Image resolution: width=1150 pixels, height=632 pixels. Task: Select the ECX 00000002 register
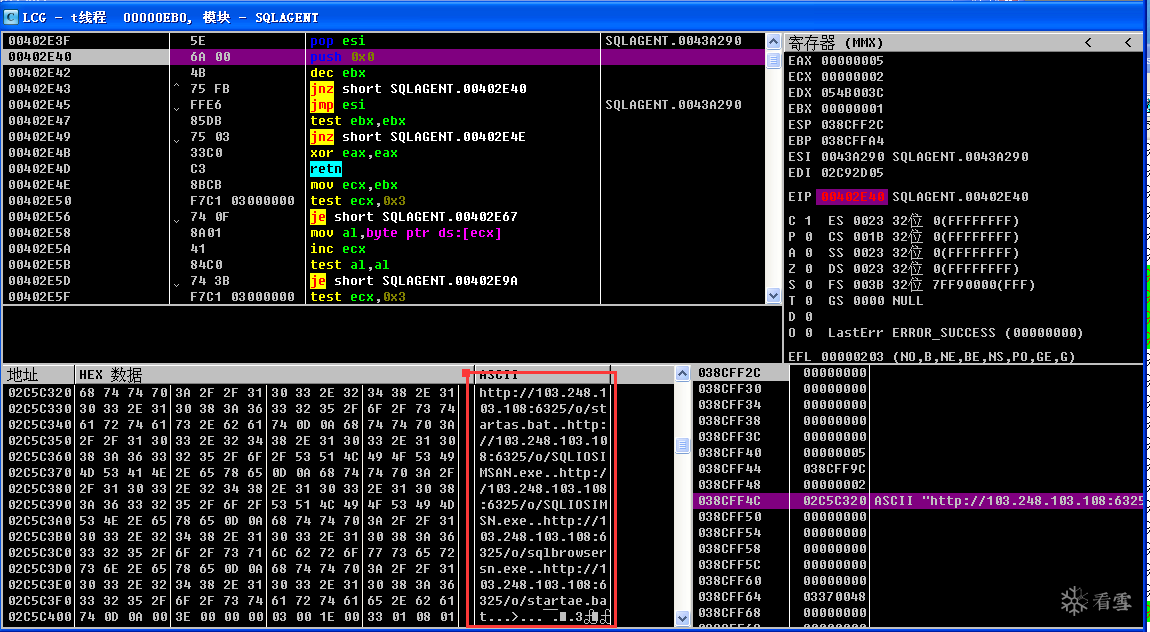(836, 77)
